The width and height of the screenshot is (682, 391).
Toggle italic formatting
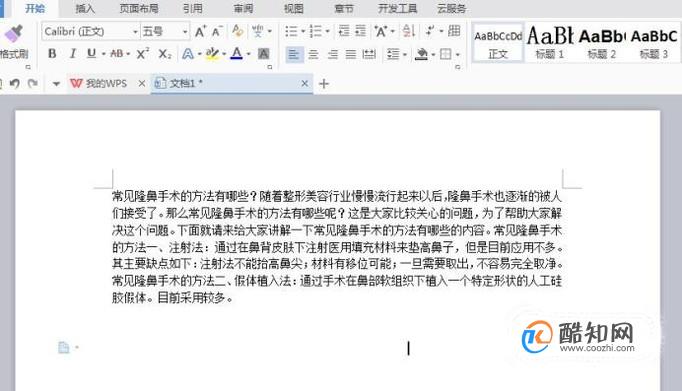pos(72,54)
